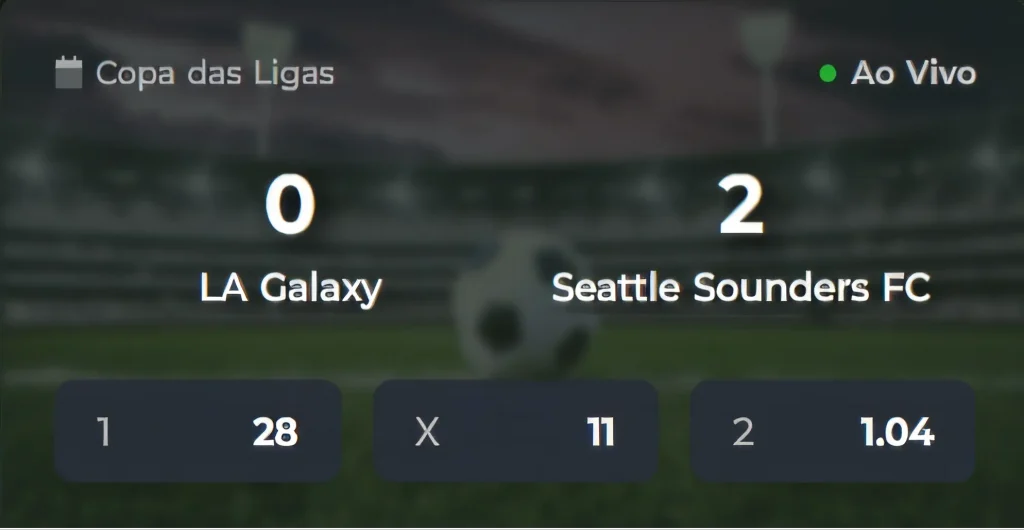This screenshot has width=1024, height=530.
Task: Click Seattle Sounders FC's score of 2
Action: click(741, 206)
